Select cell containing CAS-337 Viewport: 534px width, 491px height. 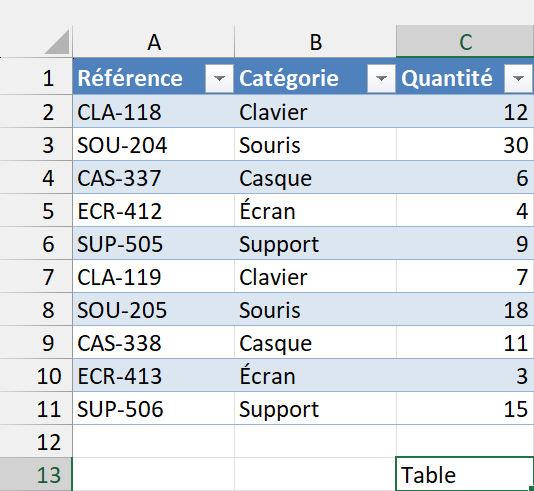pos(154,178)
